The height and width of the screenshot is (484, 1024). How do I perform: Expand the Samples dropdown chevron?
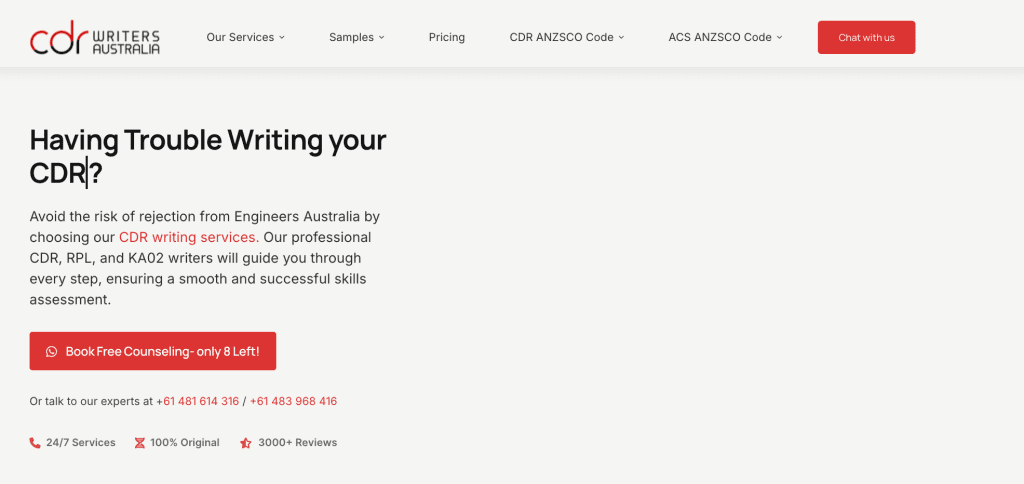(x=381, y=37)
